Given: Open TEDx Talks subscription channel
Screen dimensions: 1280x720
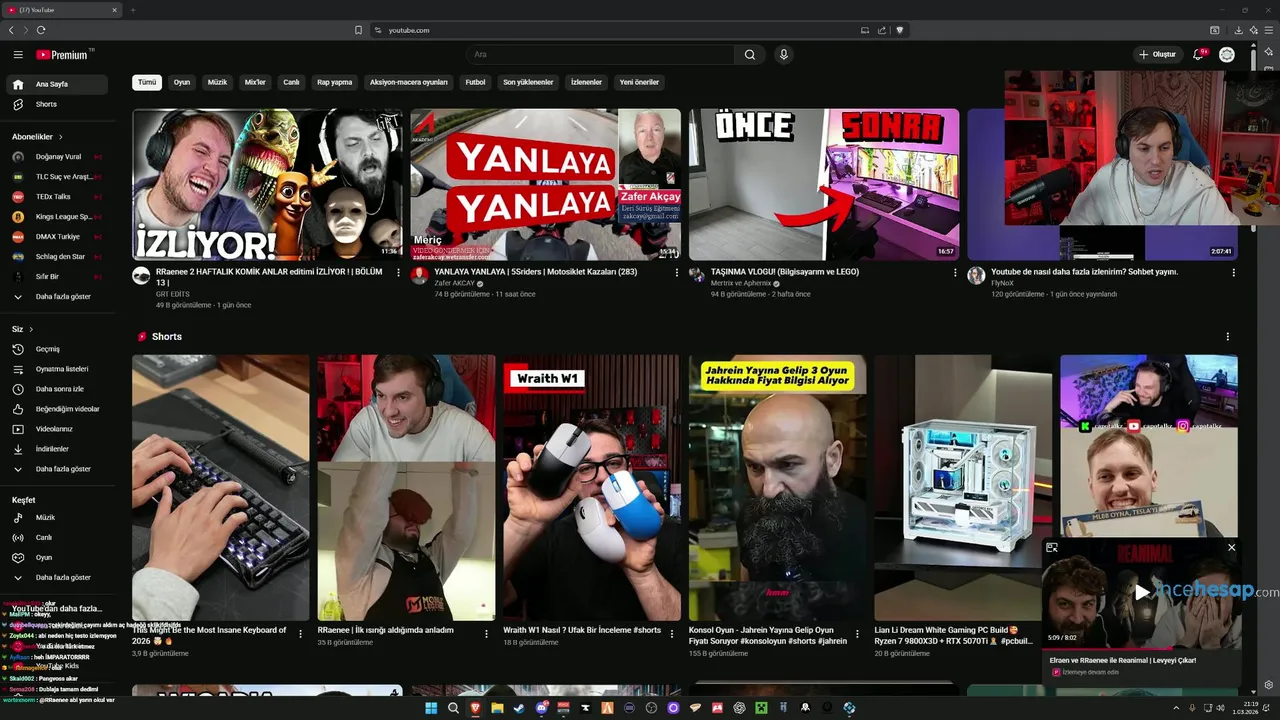Looking at the screenshot, I should pyautogui.click(x=59, y=197).
